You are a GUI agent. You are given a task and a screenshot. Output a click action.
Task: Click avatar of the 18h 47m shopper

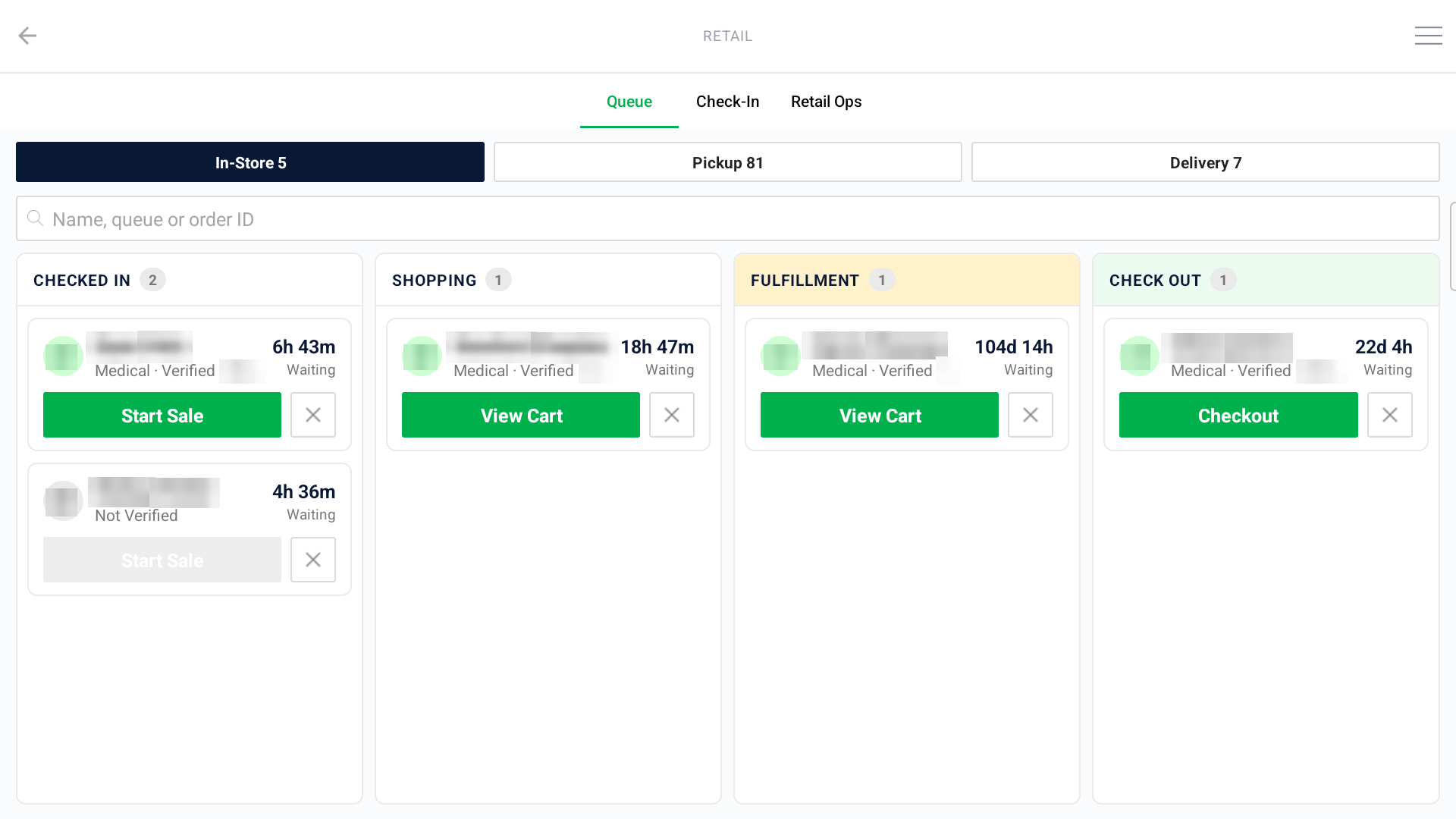pyautogui.click(x=422, y=356)
